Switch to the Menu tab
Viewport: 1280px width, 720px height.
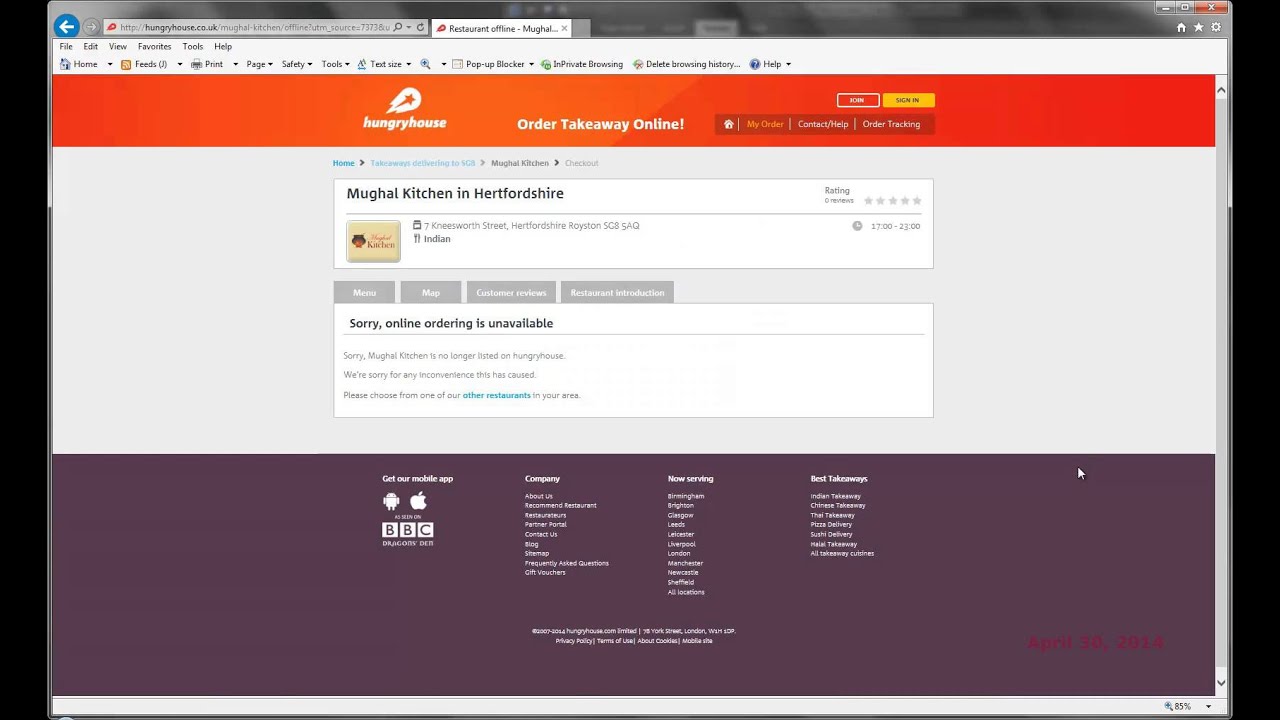[x=364, y=292]
